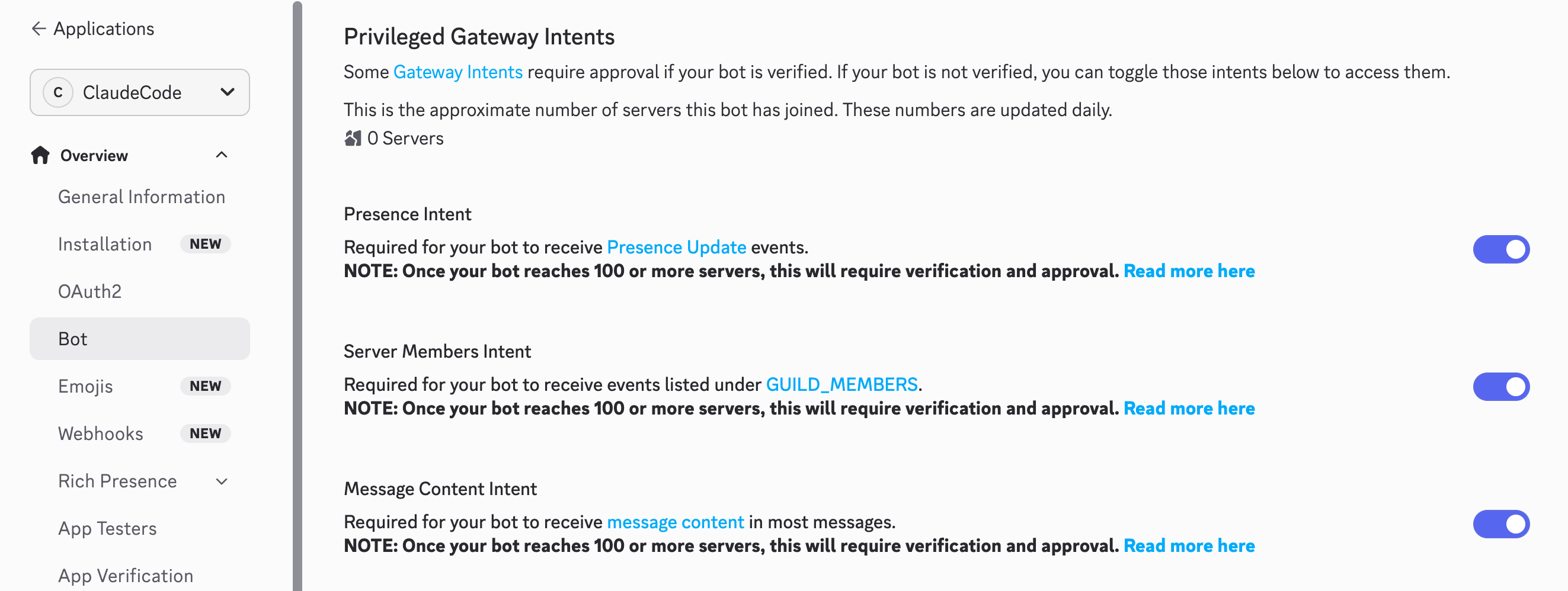Open the Webhooks page

pyautogui.click(x=100, y=433)
